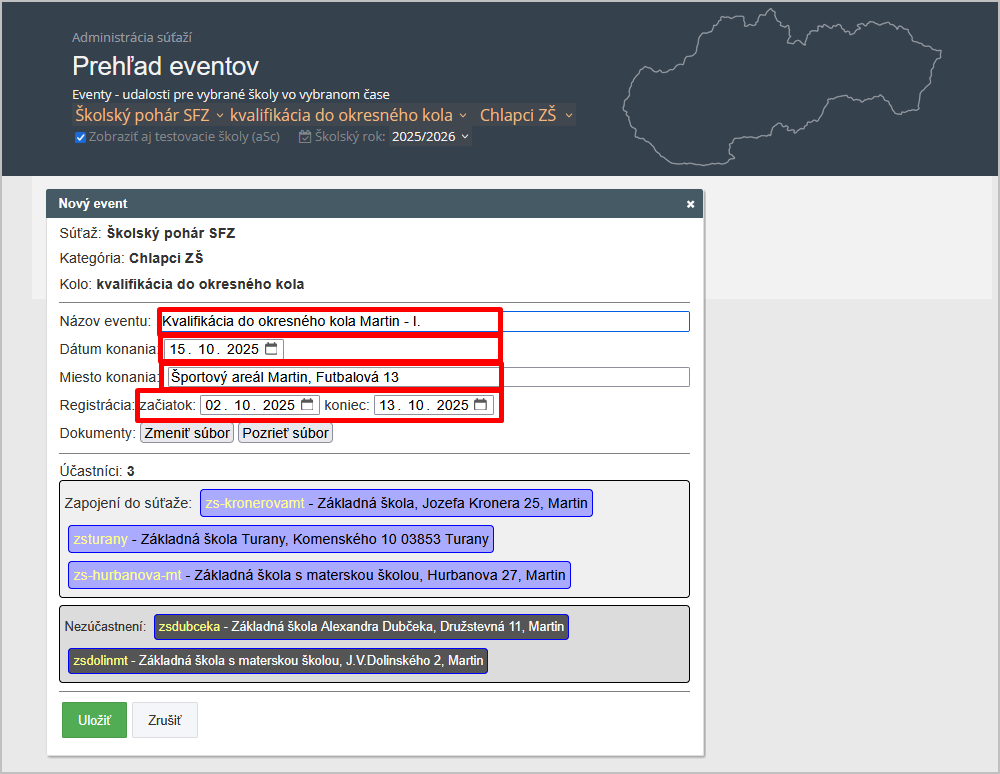Viewport: 1000px width, 774px height.
Task: Select zsturany school tag
Action: point(280,539)
